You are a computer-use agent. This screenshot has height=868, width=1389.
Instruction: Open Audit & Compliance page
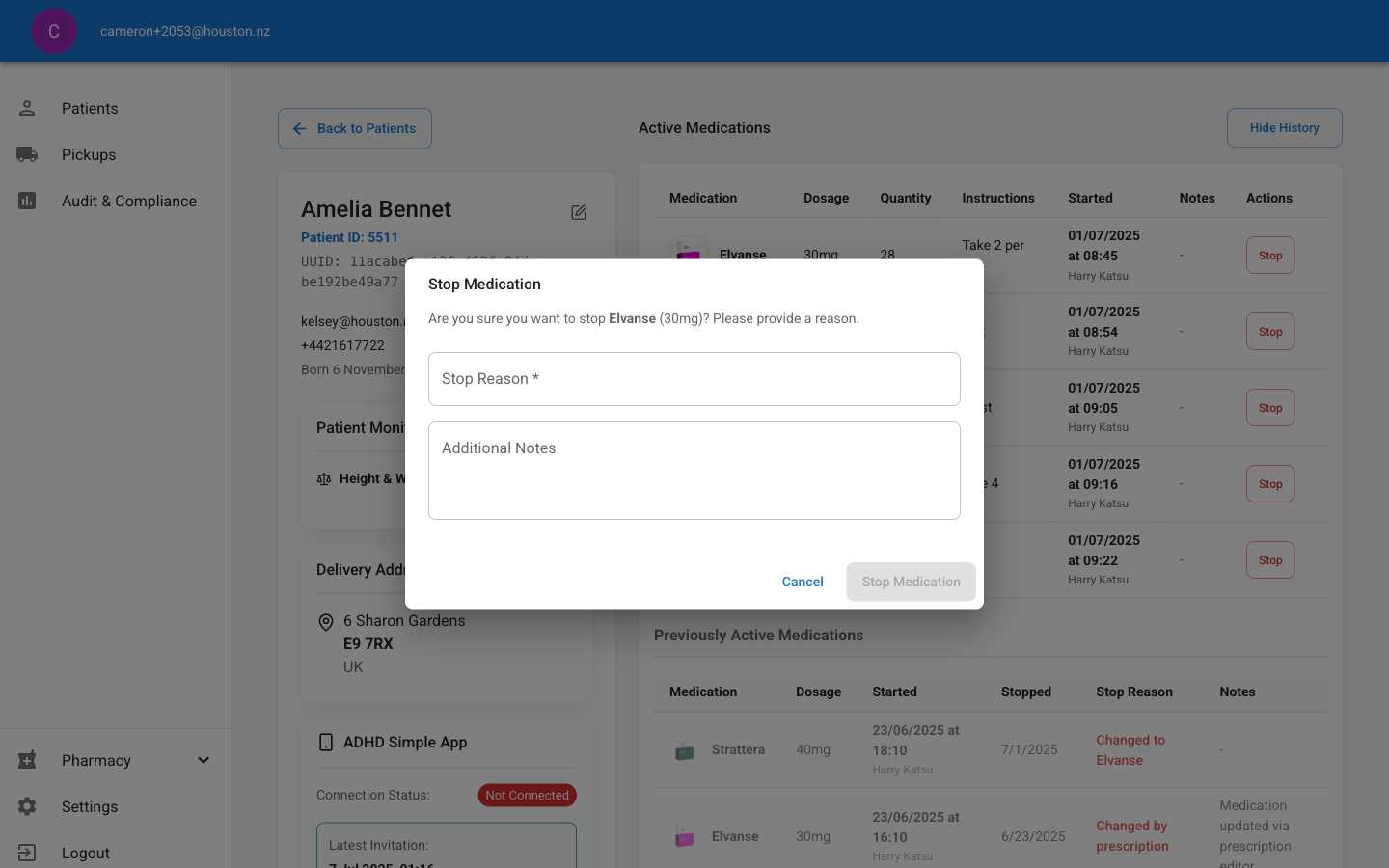116,201
